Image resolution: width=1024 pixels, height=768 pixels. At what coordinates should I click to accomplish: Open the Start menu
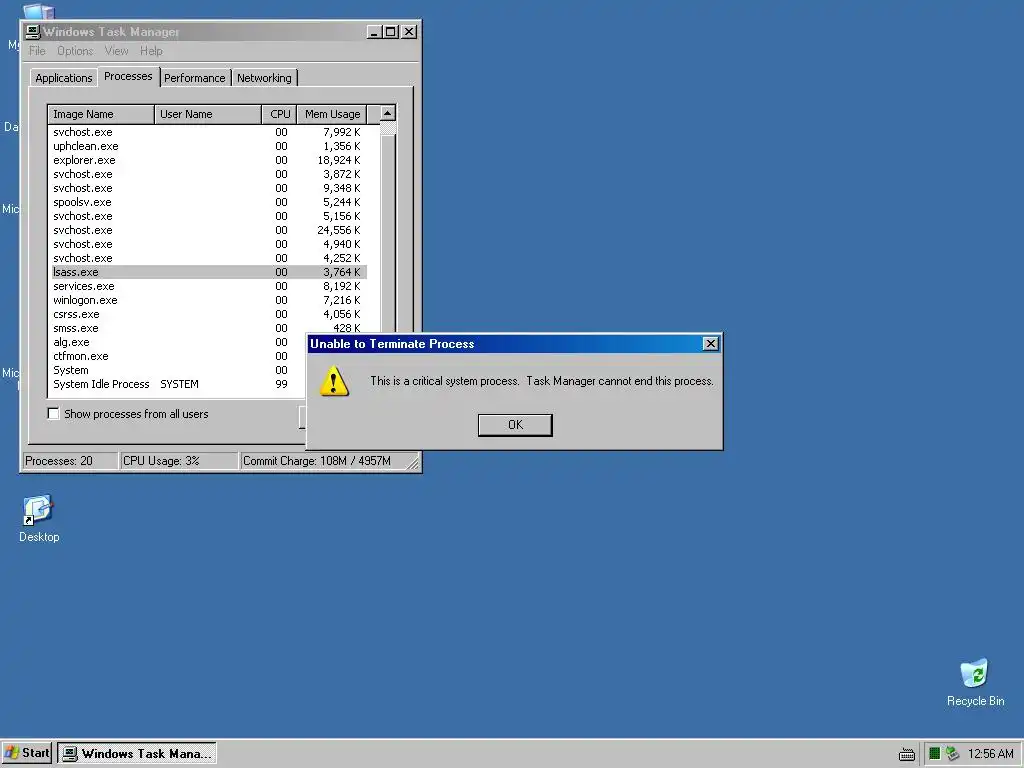tap(27, 753)
